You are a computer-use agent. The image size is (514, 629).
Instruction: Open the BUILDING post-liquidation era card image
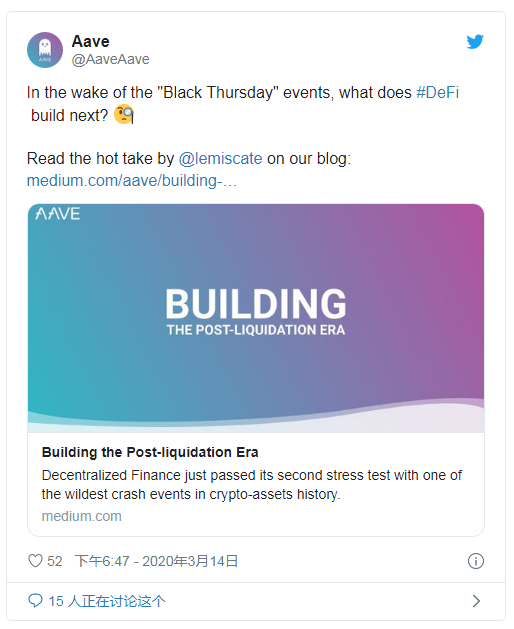256,318
